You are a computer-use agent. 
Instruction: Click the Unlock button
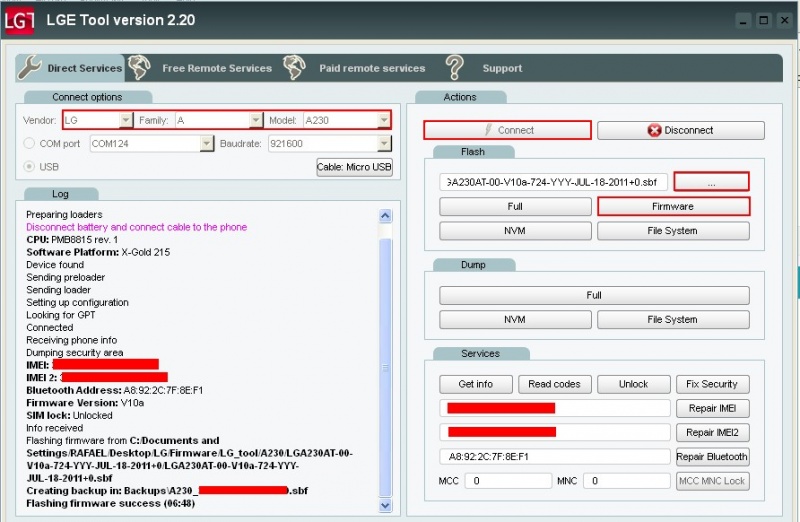(634, 384)
